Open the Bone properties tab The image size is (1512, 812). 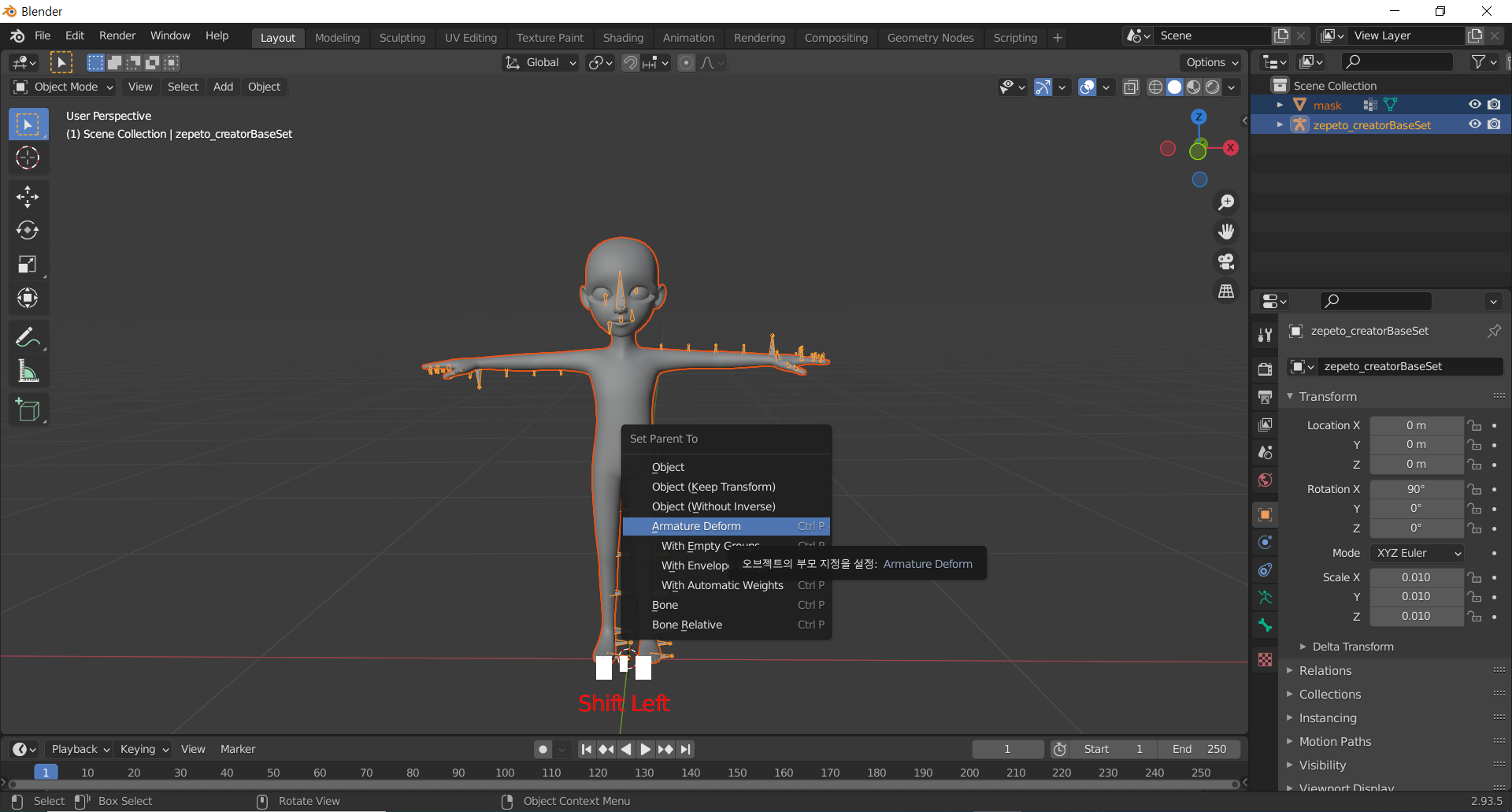1265,625
